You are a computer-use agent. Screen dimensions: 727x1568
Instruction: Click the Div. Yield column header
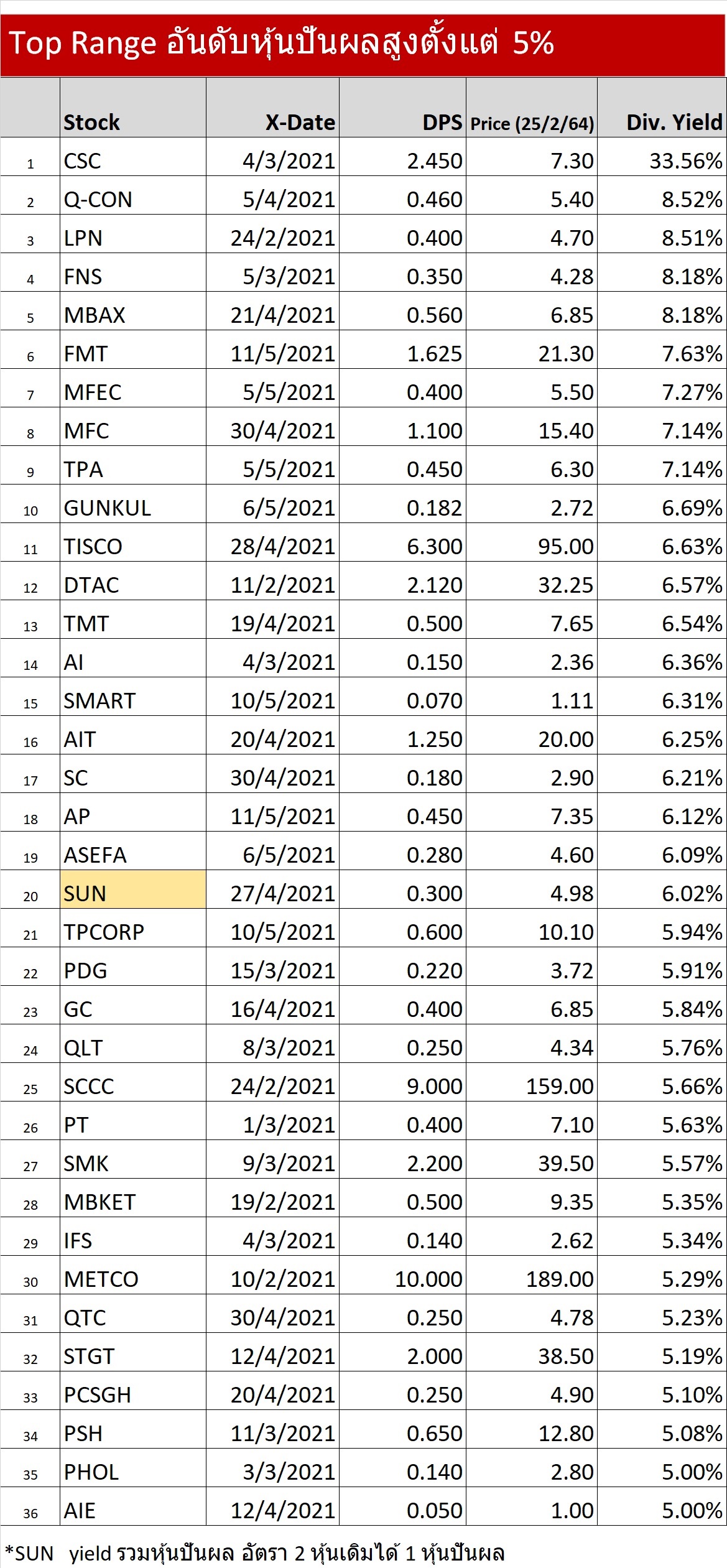[662, 108]
